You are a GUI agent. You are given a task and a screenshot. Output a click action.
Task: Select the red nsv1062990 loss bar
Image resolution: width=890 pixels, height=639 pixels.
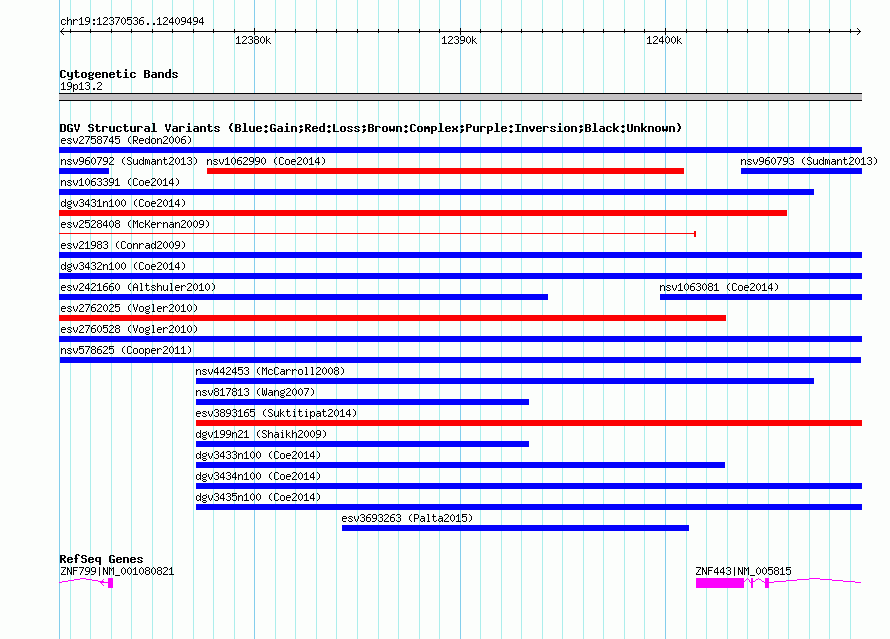coord(446,171)
